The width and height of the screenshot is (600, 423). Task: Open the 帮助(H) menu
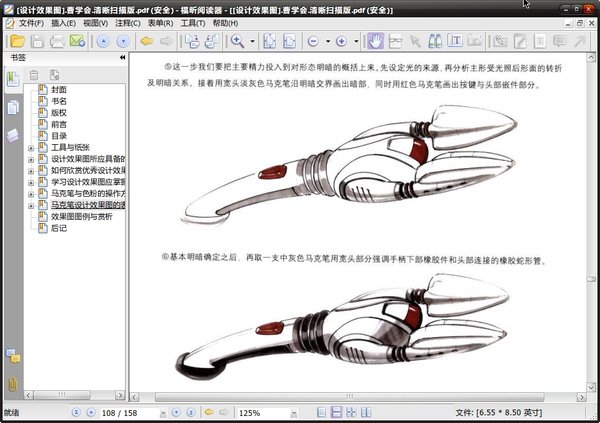click(225, 23)
